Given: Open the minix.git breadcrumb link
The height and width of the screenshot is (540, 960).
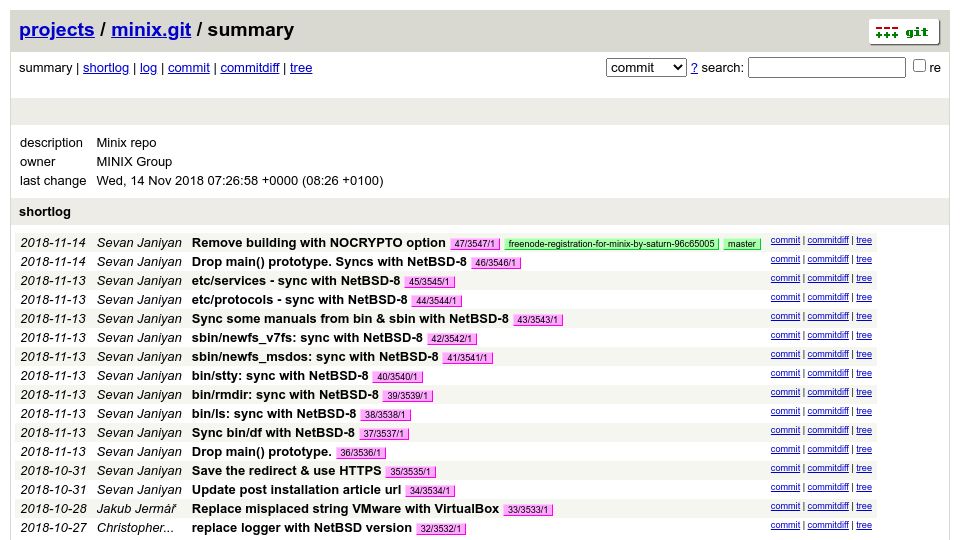Looking at the screenshot, I should point(151,30).
